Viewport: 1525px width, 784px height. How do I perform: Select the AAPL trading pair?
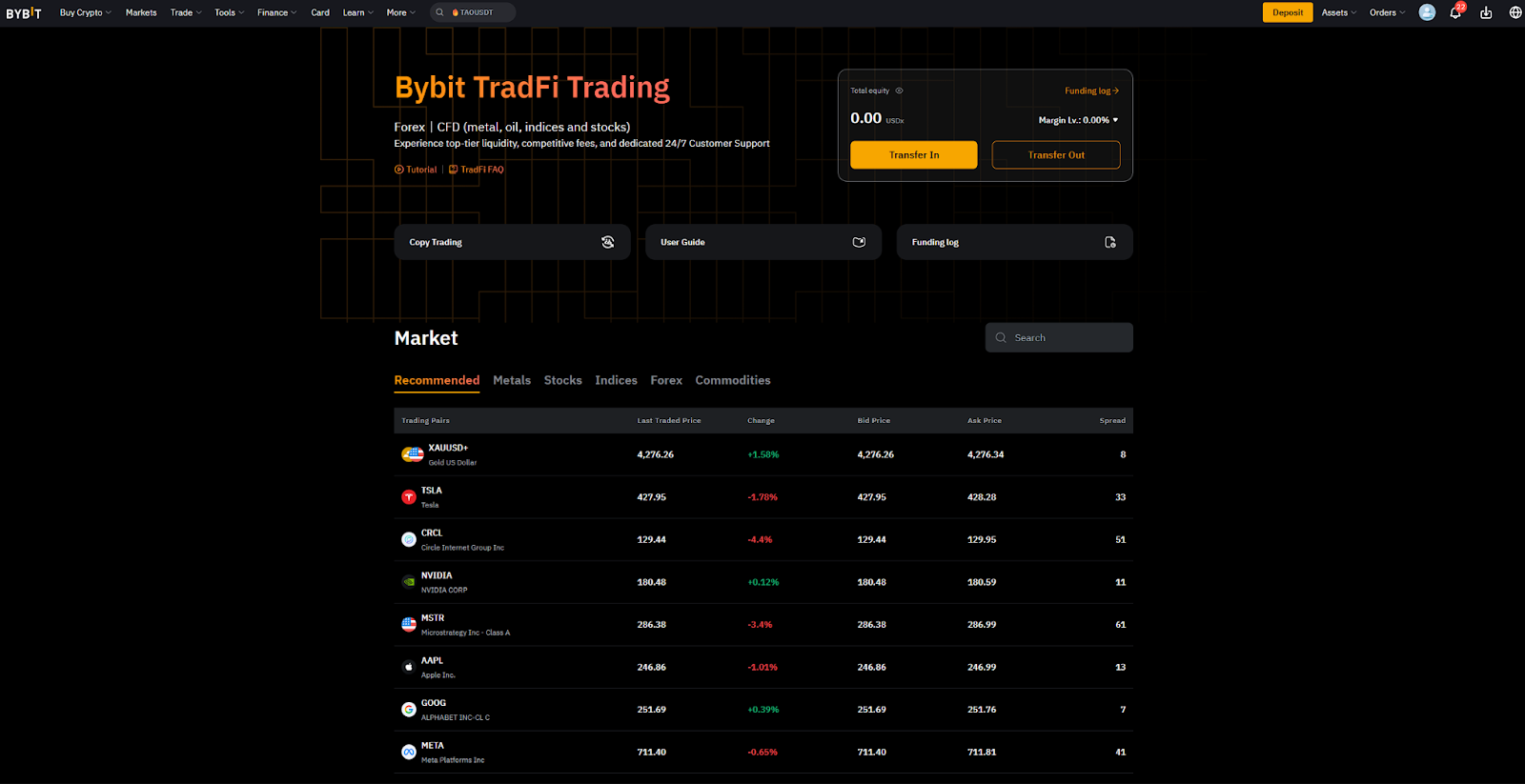(x=763, y=667)
